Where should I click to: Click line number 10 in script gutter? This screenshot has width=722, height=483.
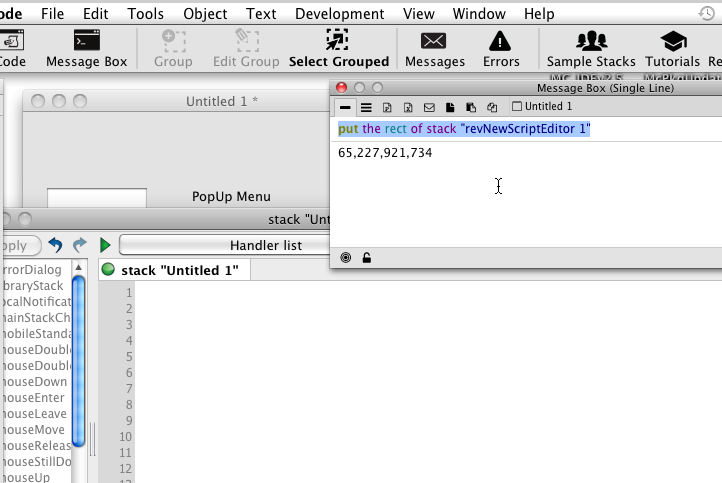pyautogui.click(x=126, y=436)
